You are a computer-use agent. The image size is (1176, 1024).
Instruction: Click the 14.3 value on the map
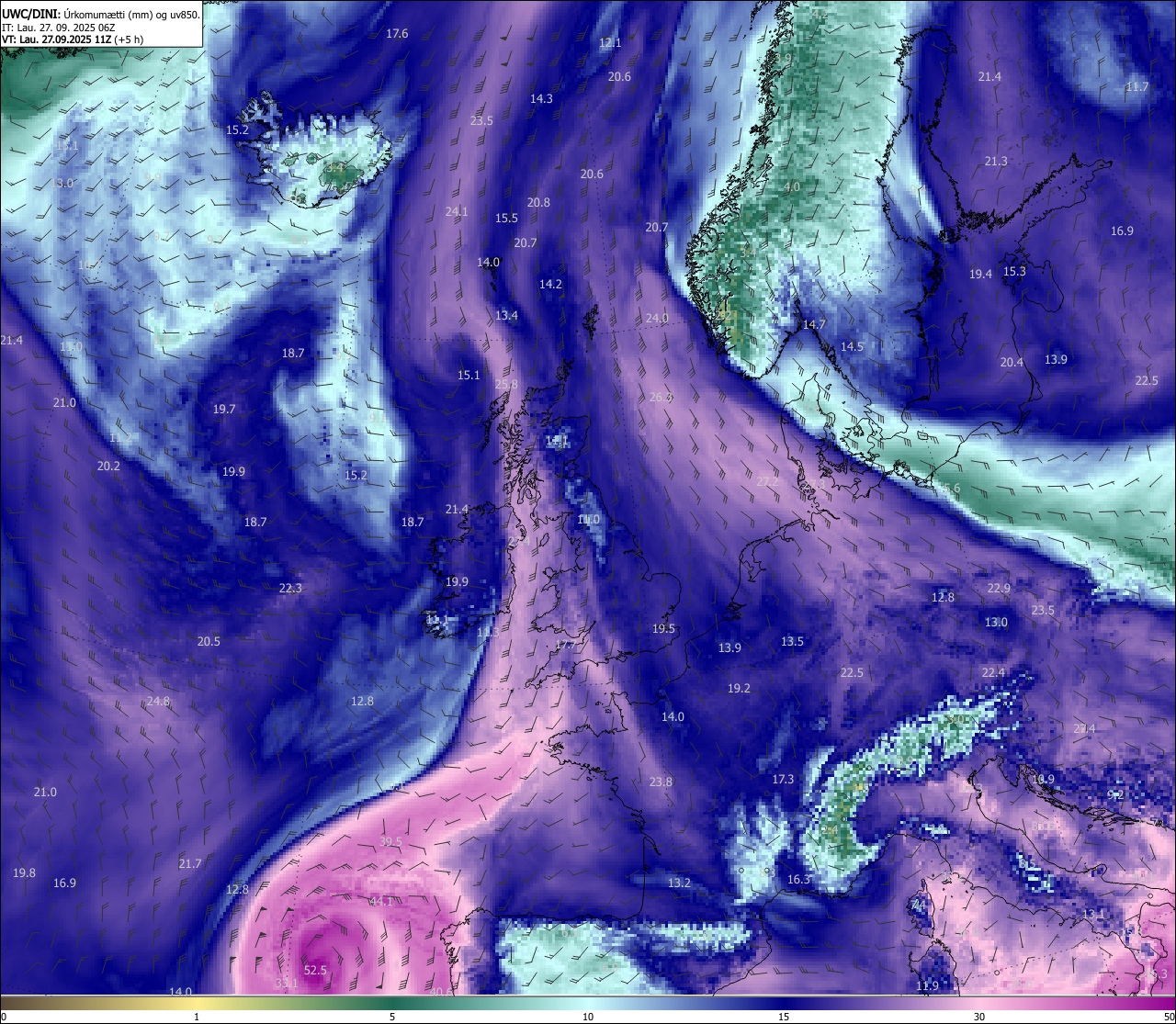coord(541,98)
